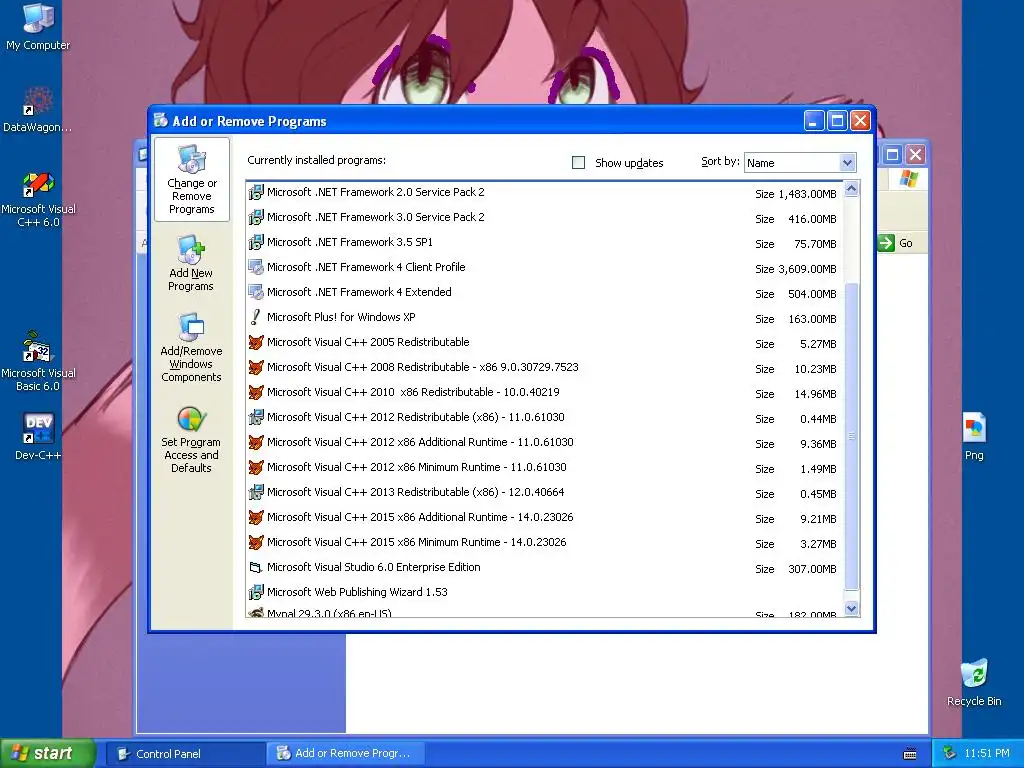This screenshot has width=1024, height=768.
Task: Select Visual C++ 2008 Redistributable 9.0.30729.7523 entry
Action: (545, 368)
